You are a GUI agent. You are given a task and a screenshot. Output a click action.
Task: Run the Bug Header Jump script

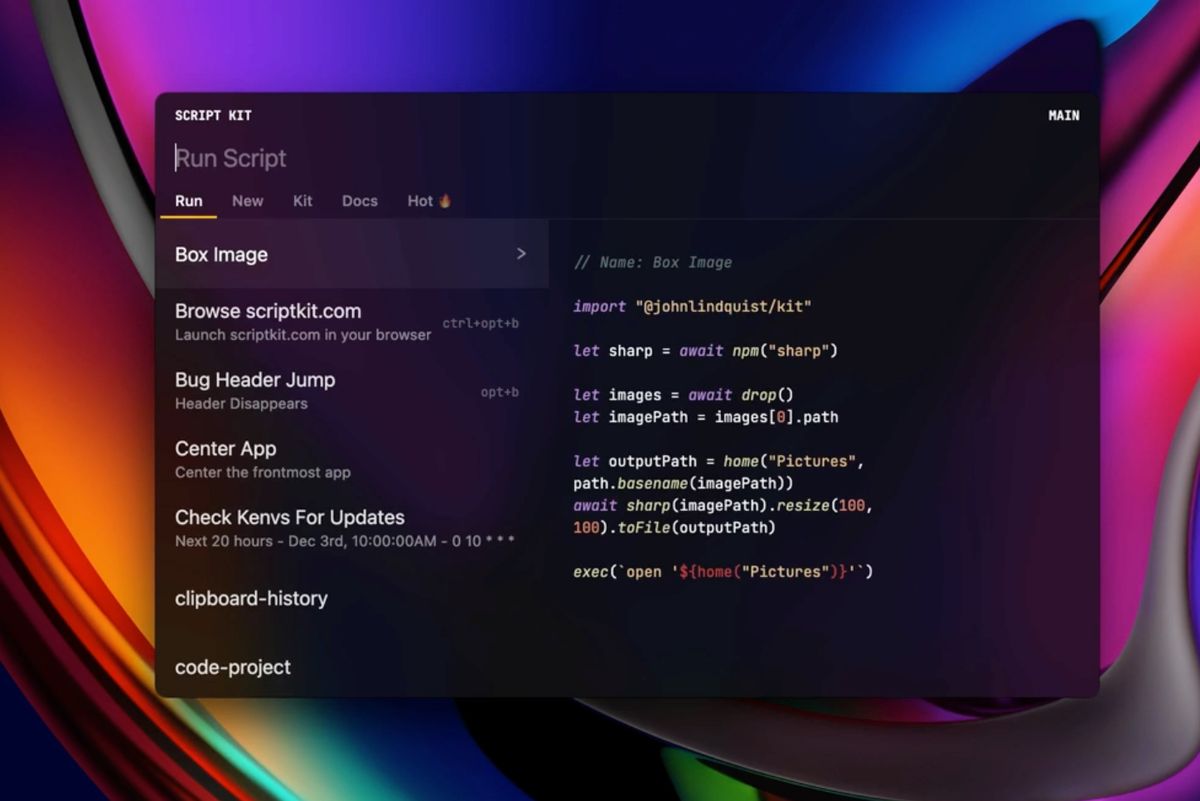point(254,380)
